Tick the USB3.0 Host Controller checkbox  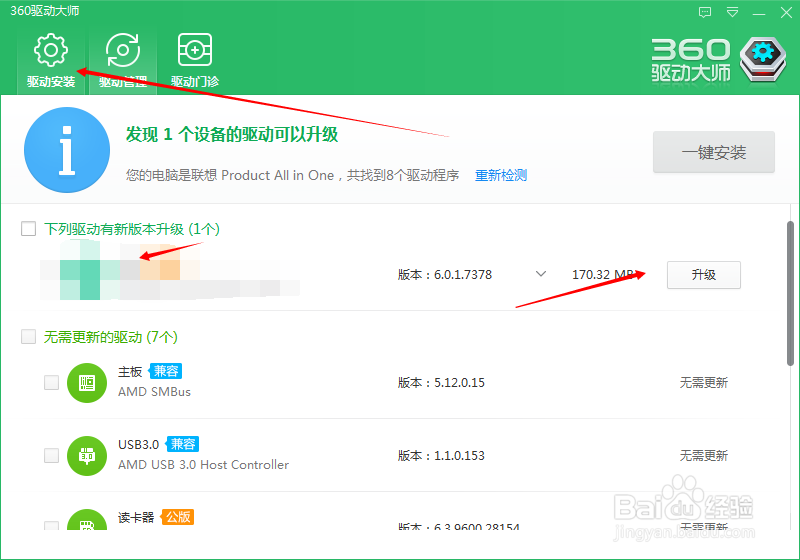(x=52, y=455)
